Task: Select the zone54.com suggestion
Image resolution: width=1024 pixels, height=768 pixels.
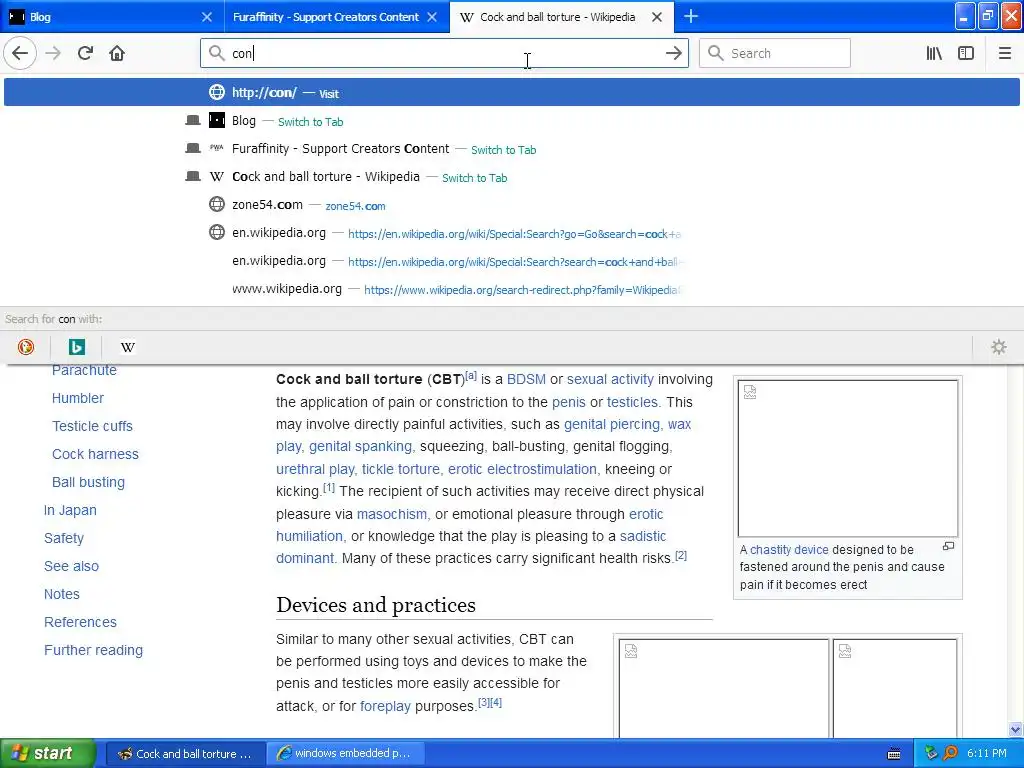Action: [511, 205]
